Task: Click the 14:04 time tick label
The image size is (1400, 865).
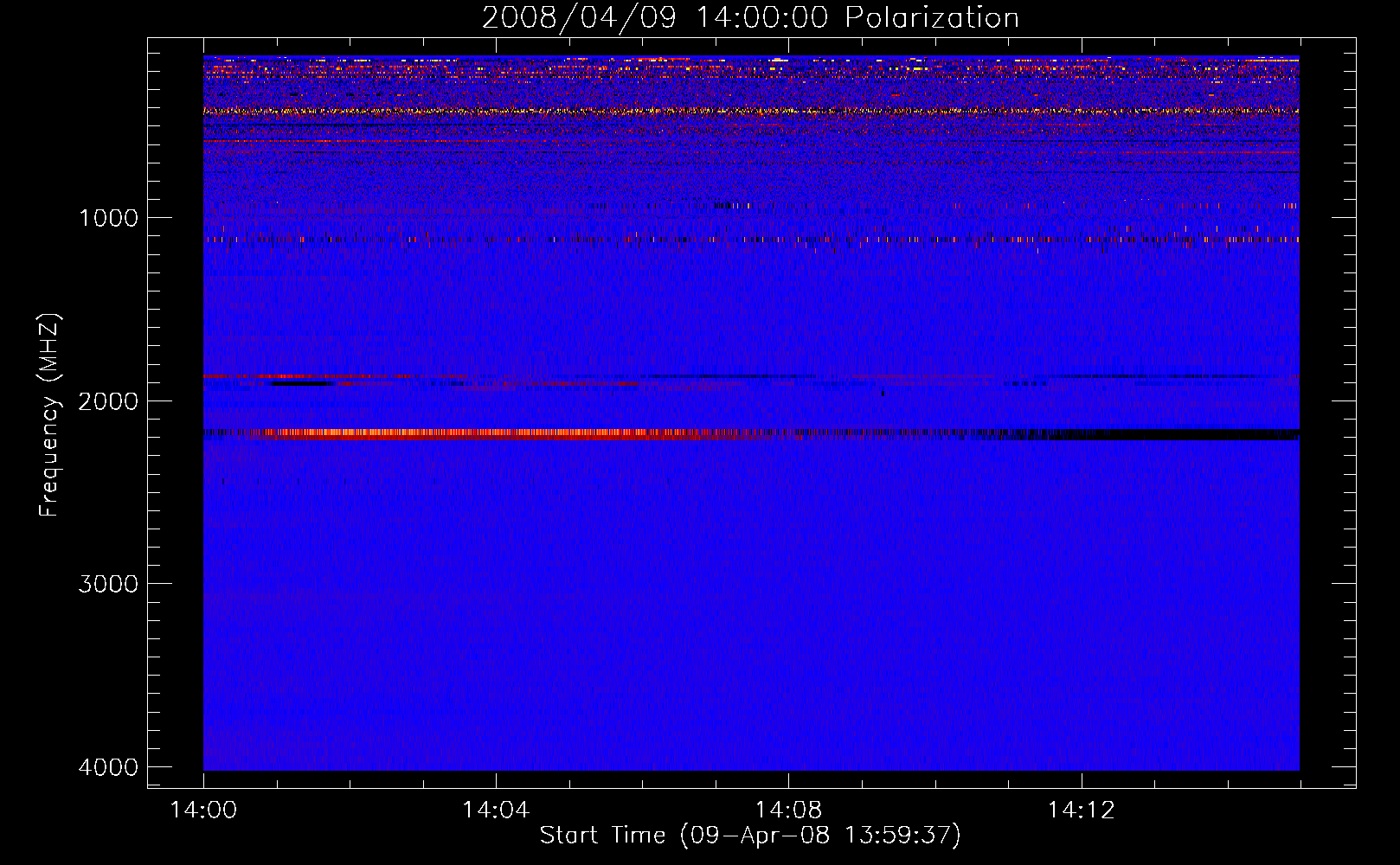Action: click(496, 810)
